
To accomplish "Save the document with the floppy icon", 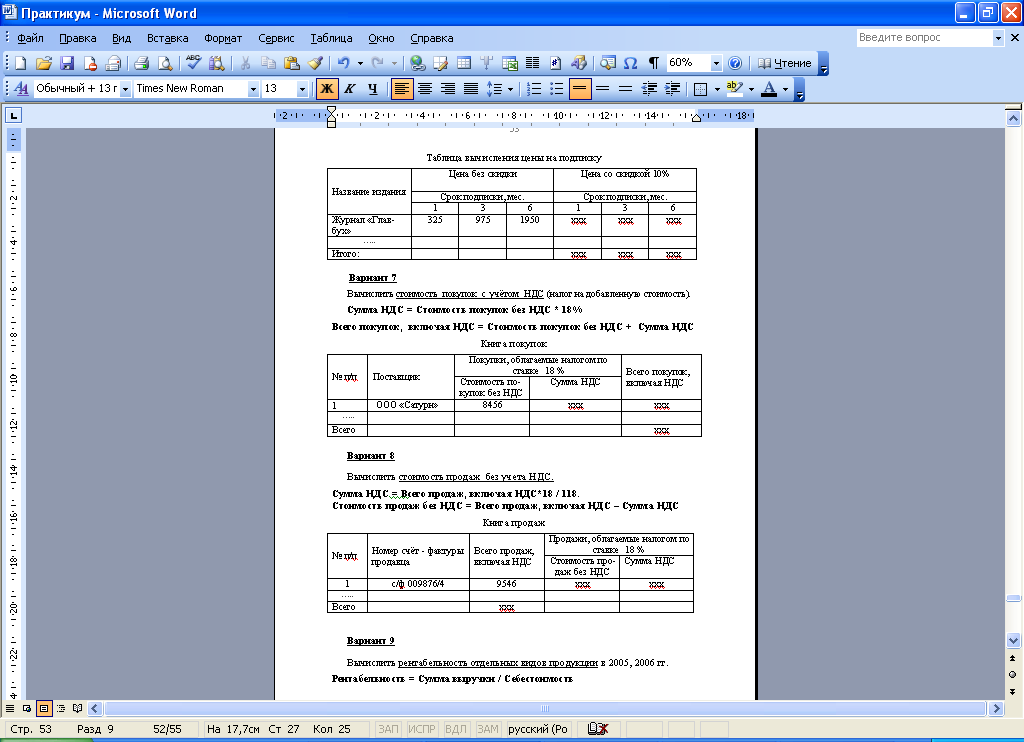I will pyautogui.click(x=67, y=63).
